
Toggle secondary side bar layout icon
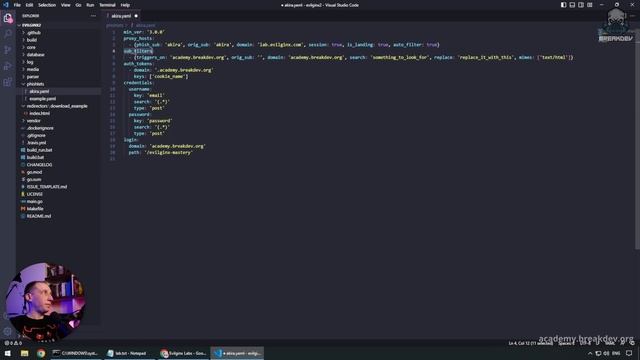coord(581,5)
